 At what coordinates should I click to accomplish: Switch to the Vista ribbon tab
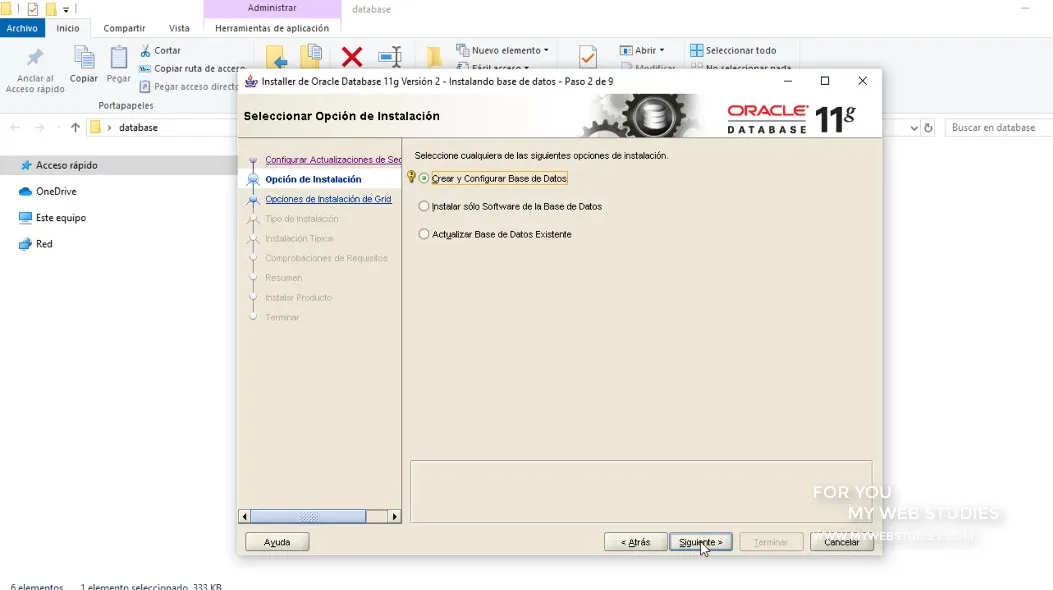click(x=179, y=28)
